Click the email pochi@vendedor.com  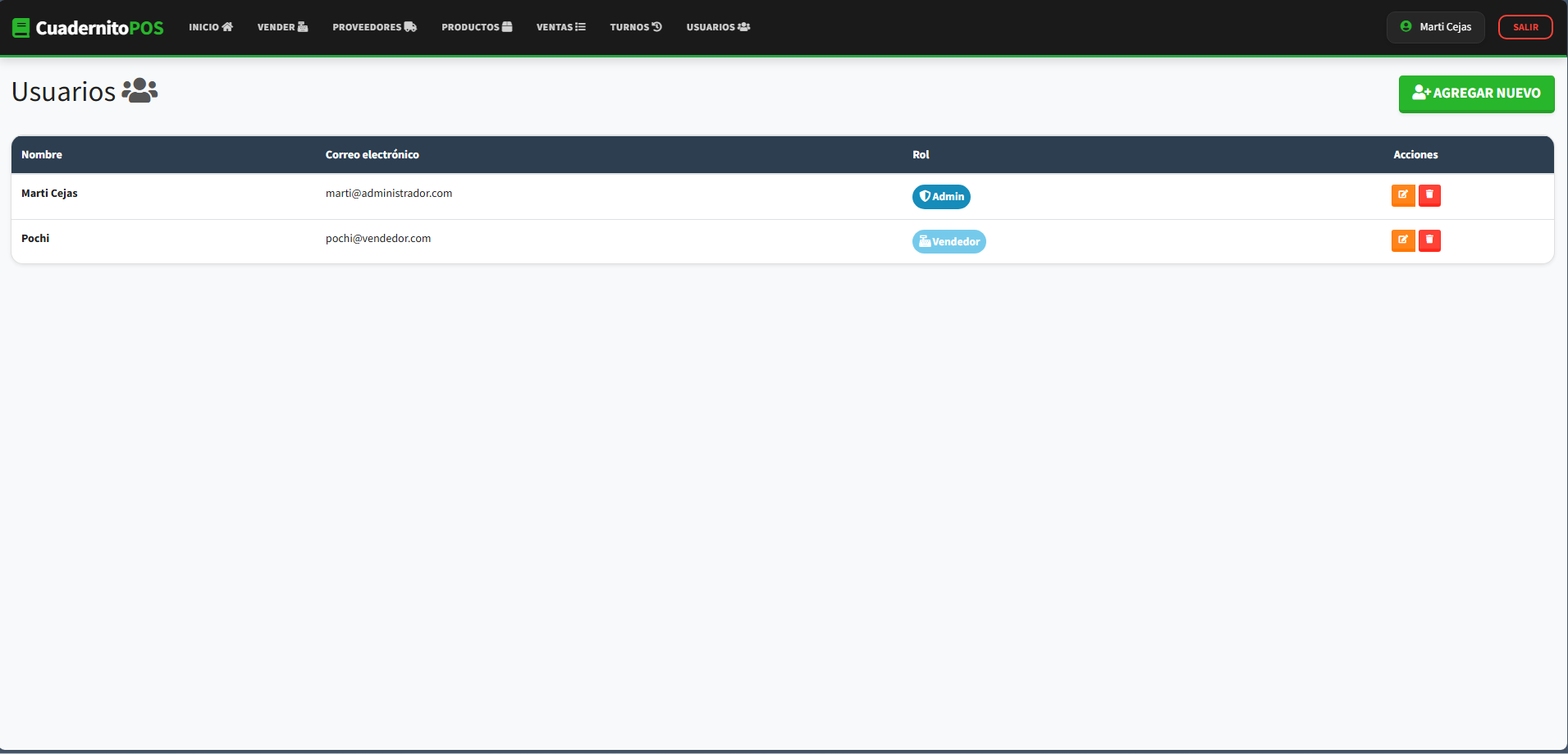pyautogui.click(x=378, y=239)
